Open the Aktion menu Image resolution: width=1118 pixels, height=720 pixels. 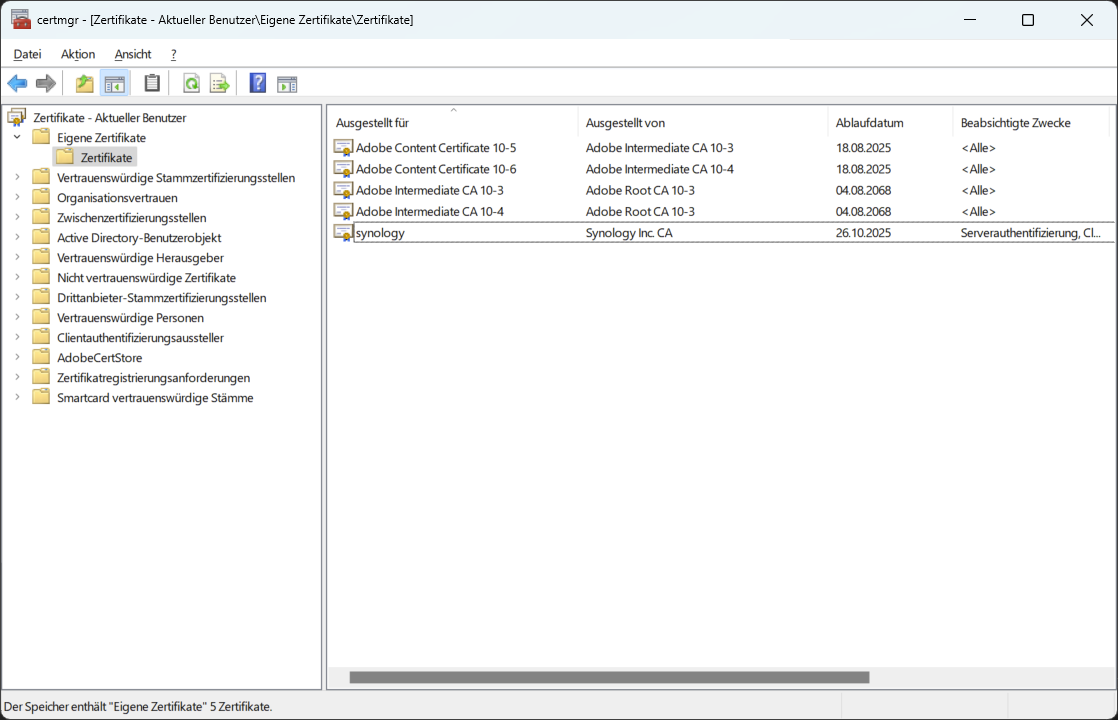[x=78, y=54]
